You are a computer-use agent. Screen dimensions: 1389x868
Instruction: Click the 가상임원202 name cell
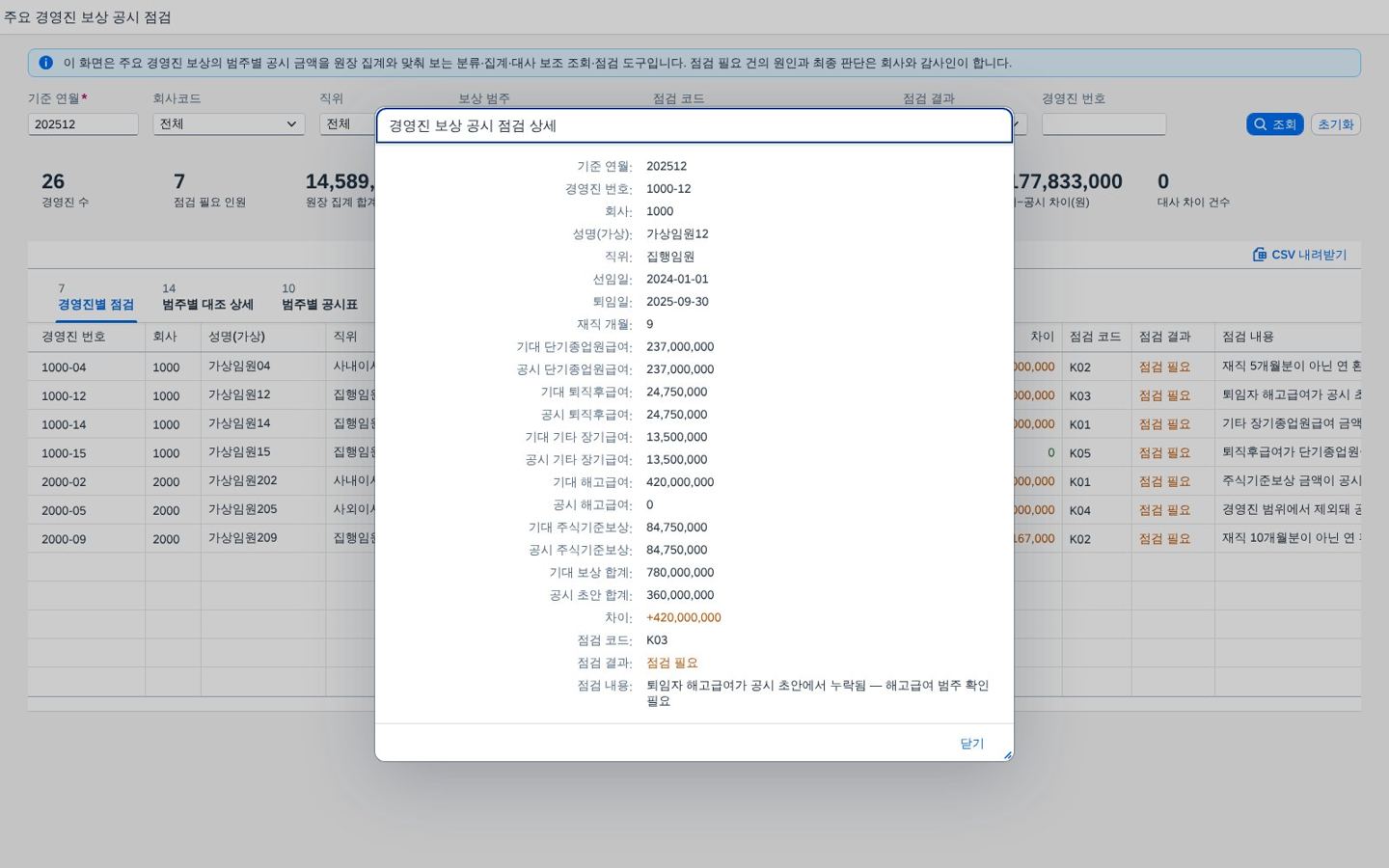tap(242, 481)
